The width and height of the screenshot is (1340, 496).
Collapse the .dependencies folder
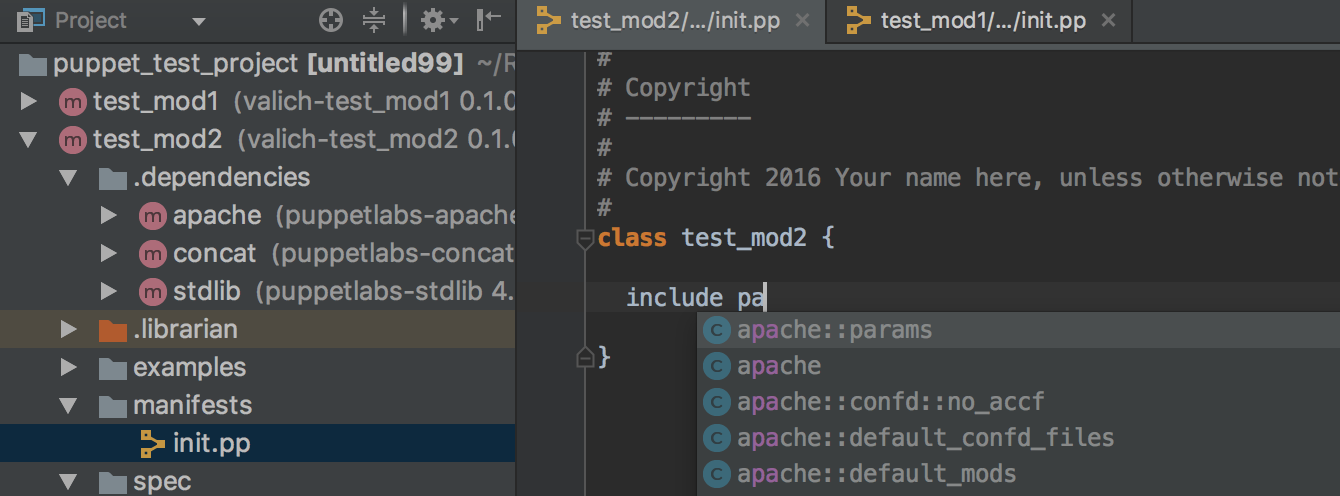pos(68,178)
